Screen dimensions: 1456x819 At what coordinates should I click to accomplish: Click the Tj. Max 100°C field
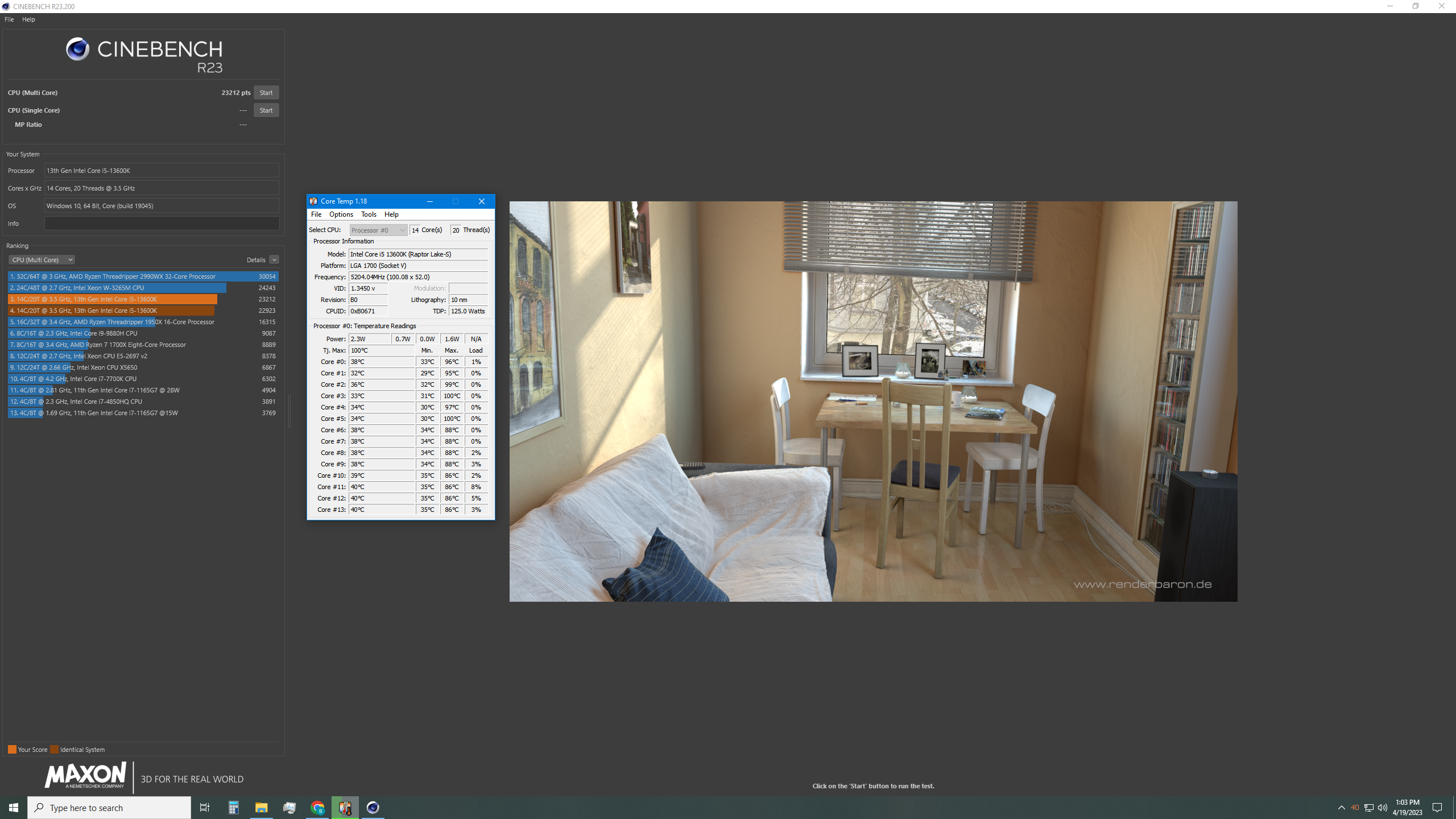(x=382, y=350)
